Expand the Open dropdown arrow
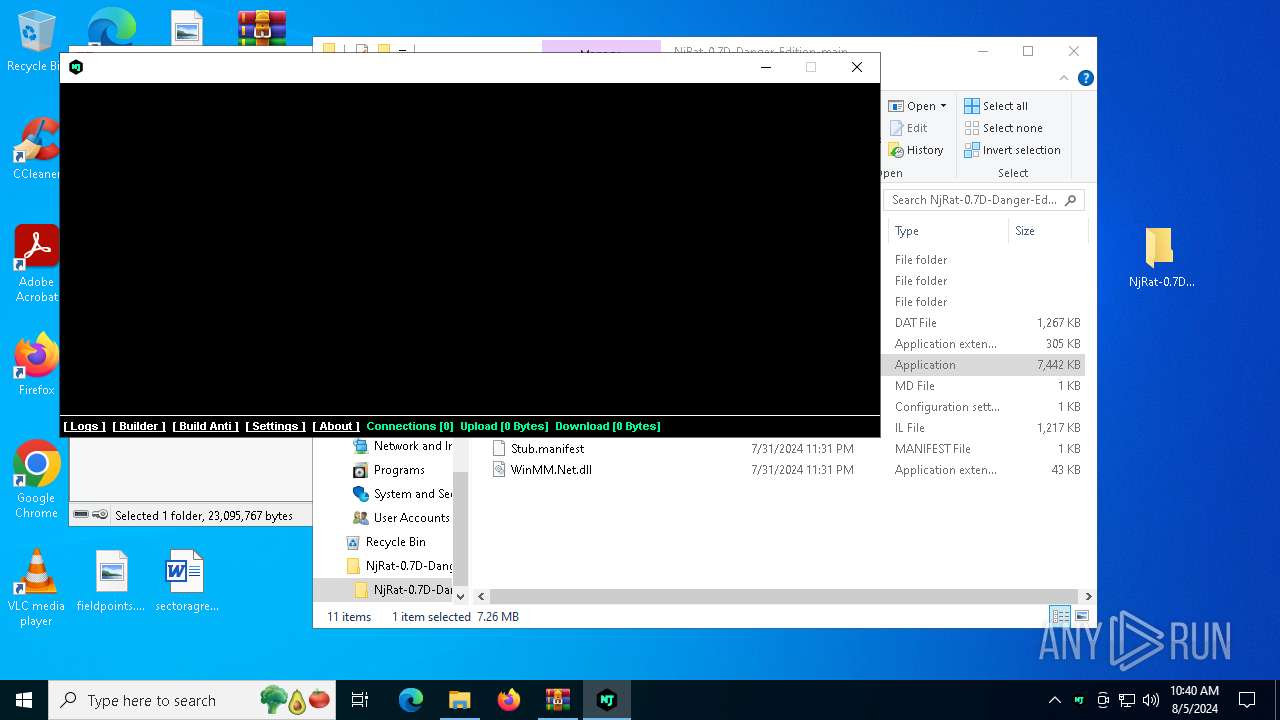 tap(943, 106)
